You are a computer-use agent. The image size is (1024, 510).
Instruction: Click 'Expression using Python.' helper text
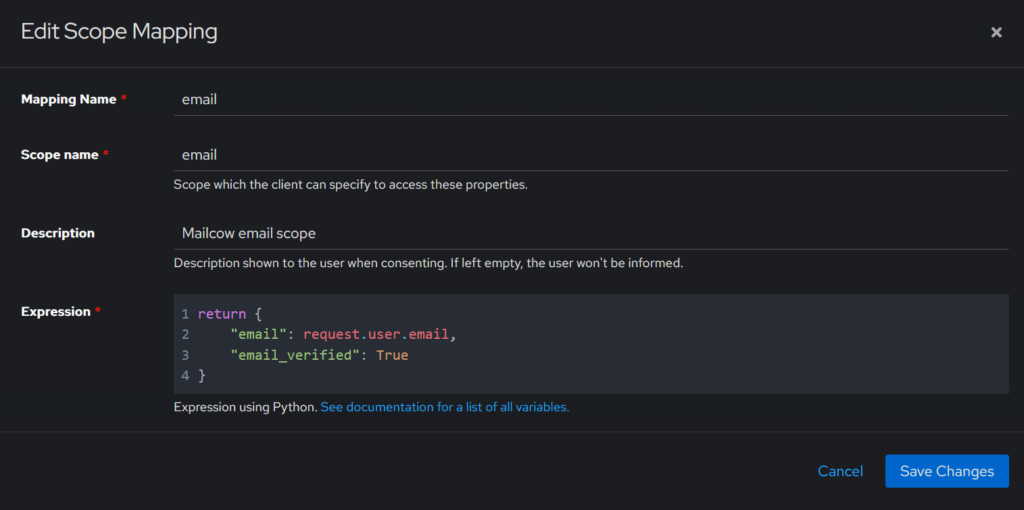tap(246, 407)
